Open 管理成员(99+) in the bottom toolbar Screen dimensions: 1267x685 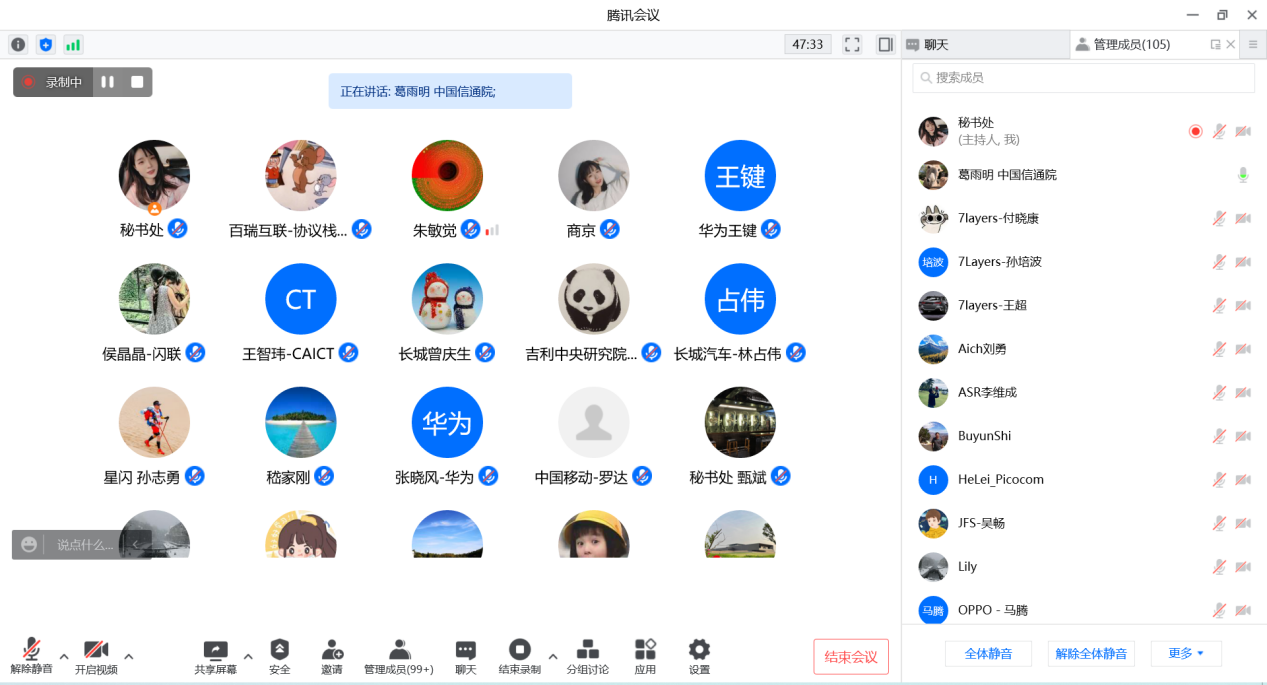tap(399, 655)
